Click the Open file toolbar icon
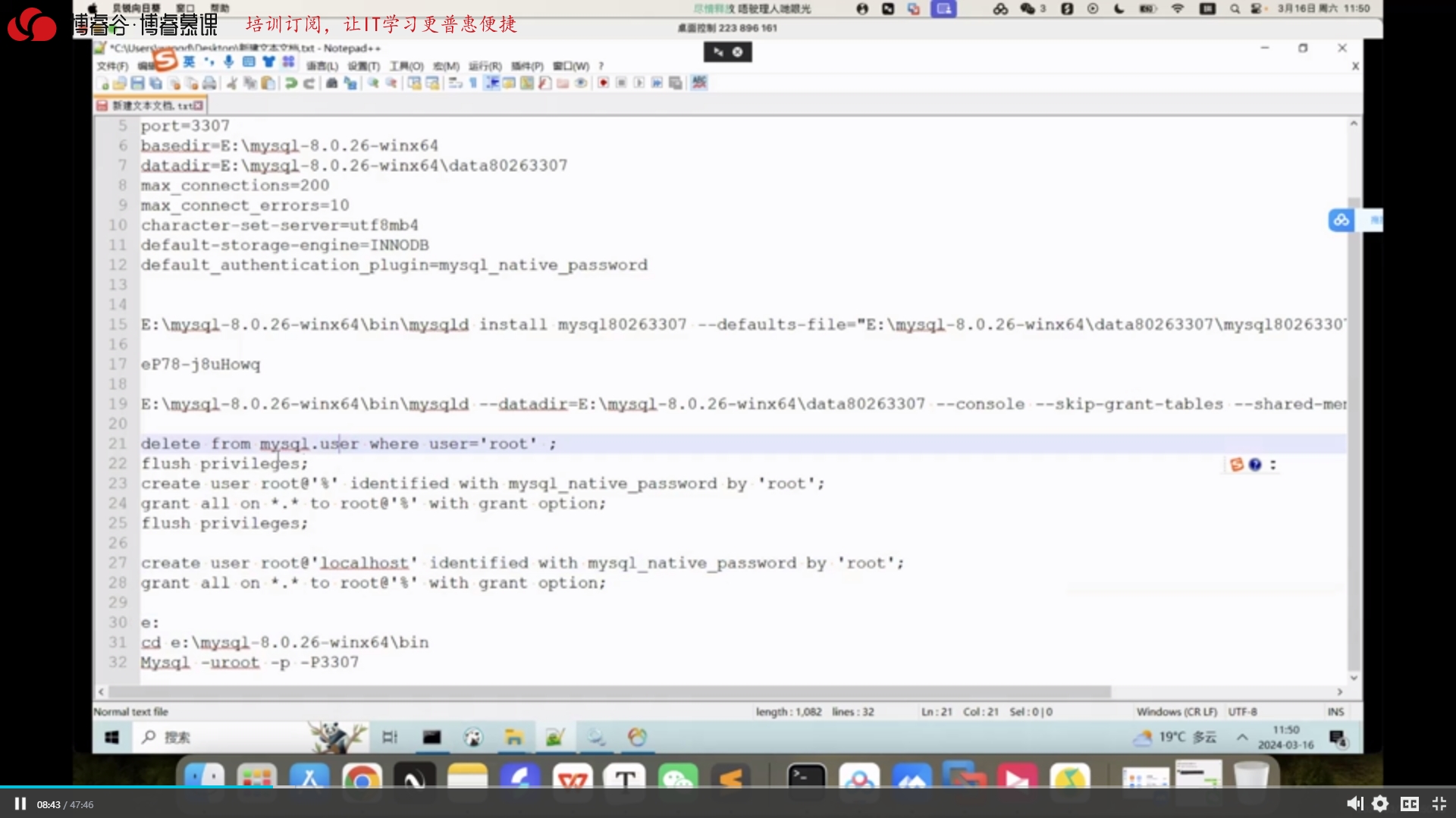Screen dimensions: 1456x818 tap(119, 83)
